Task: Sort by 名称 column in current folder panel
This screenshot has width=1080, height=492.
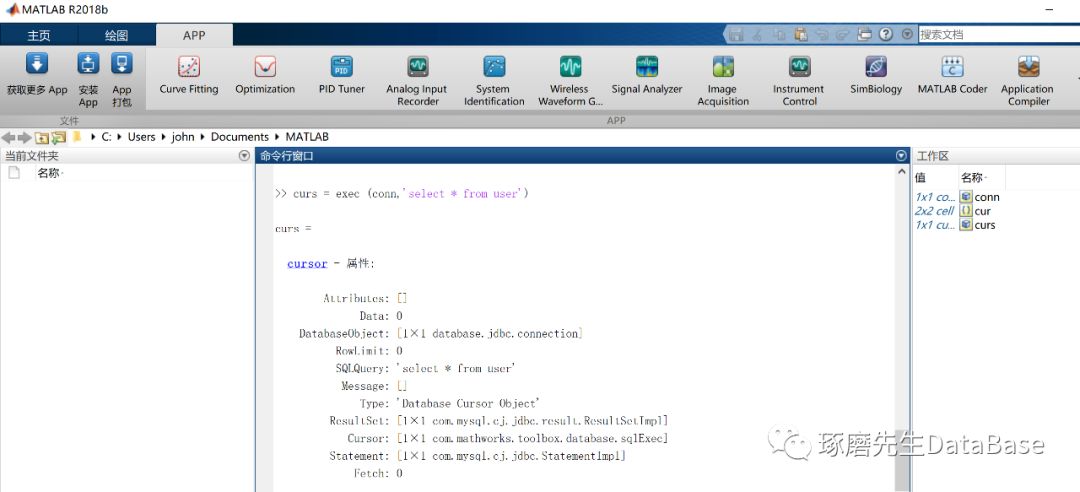Action: [50, 173]
